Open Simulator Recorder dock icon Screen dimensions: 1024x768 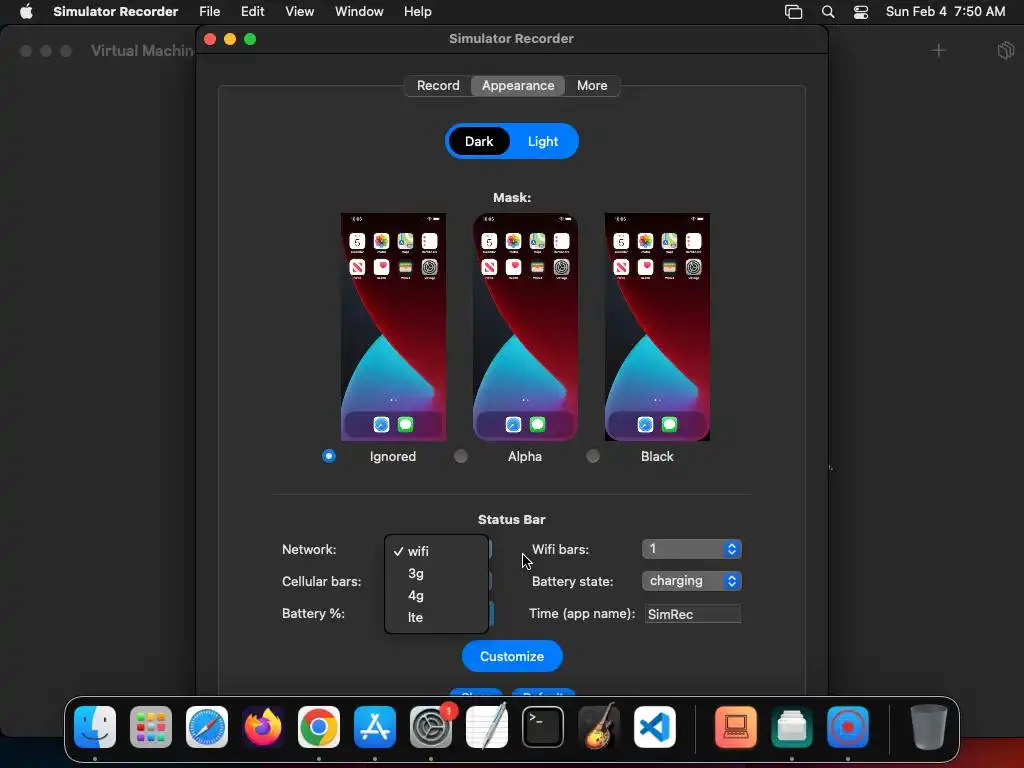click(x=848, y=727)
